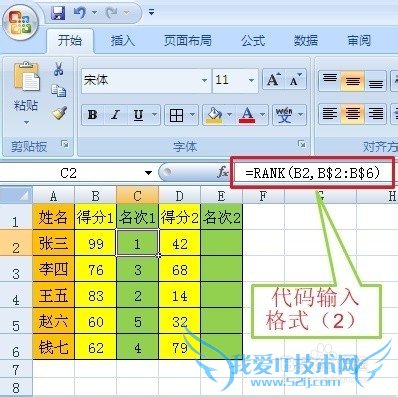Apply the red font color
The image size is (398, 397).
[247, 115]
